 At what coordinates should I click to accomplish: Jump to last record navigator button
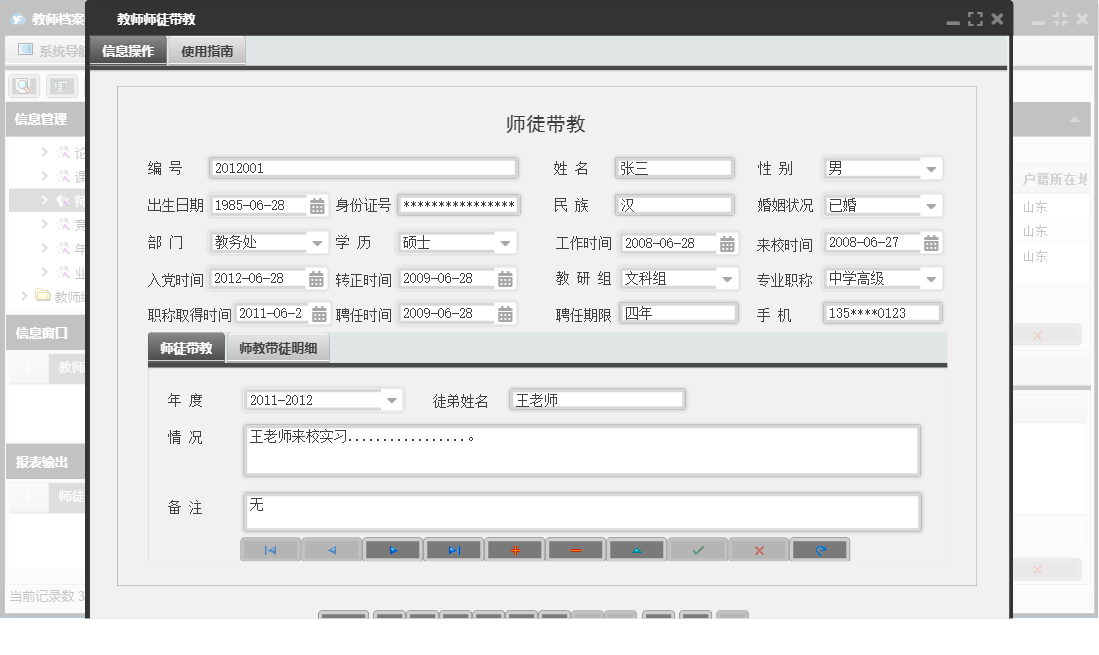click(454, 550)
